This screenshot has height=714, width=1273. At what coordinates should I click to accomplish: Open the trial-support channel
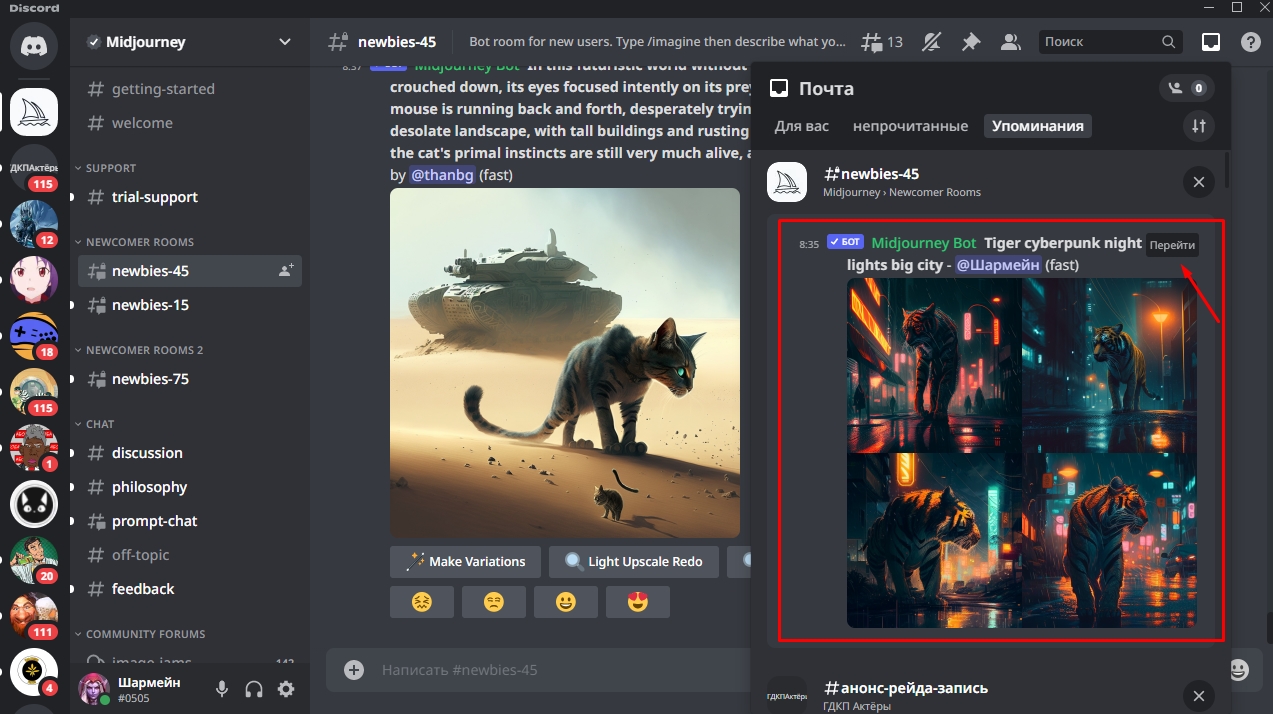click(190, 197)
